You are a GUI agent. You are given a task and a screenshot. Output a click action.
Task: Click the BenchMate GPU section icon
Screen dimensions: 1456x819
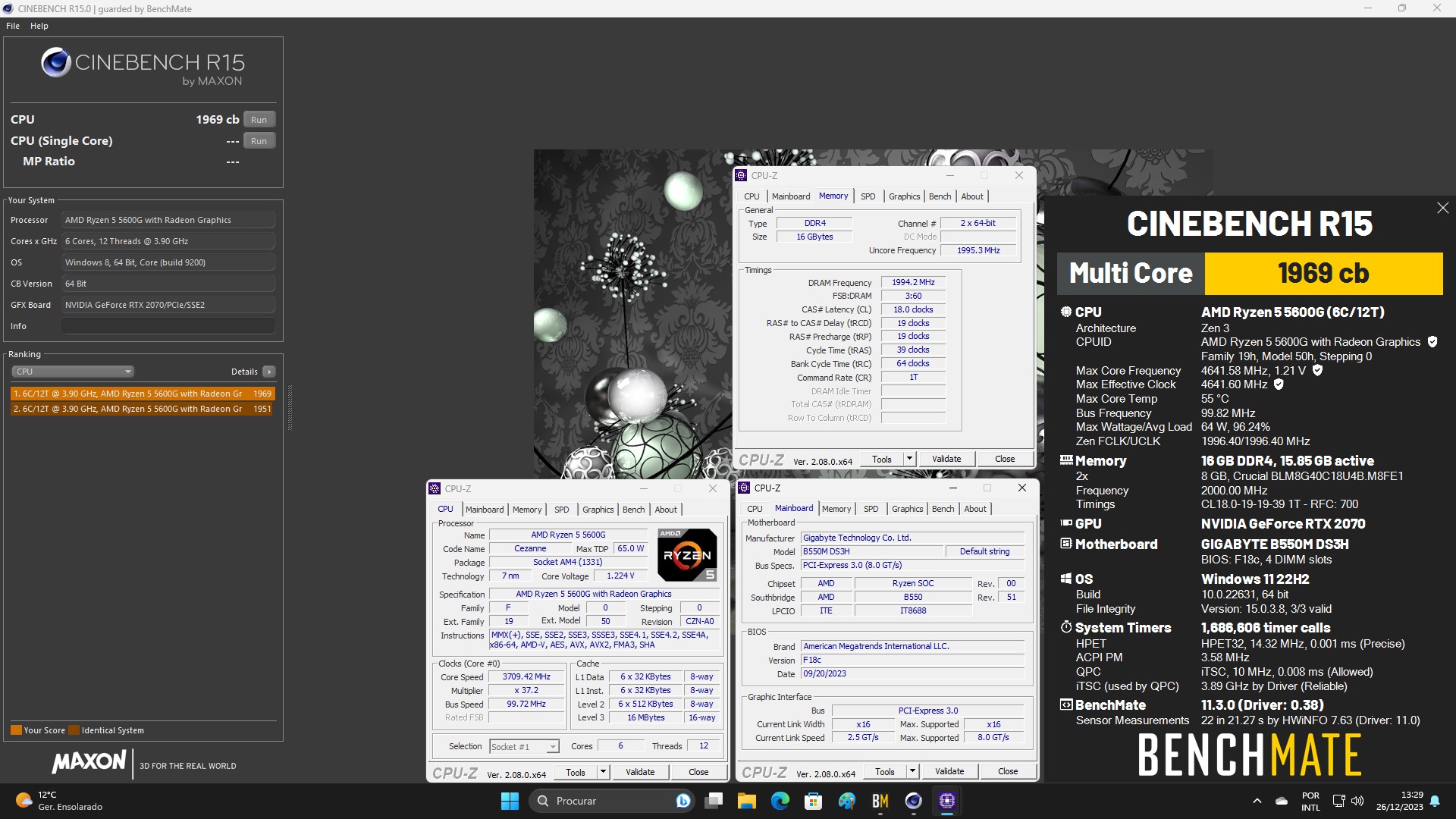1066,523
